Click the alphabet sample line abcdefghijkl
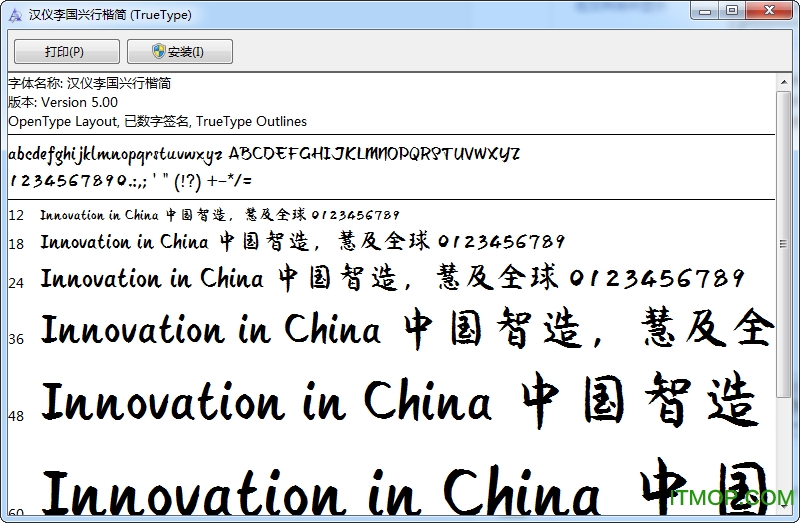Viewport: 800px width, 523px height. click(264, 154)
